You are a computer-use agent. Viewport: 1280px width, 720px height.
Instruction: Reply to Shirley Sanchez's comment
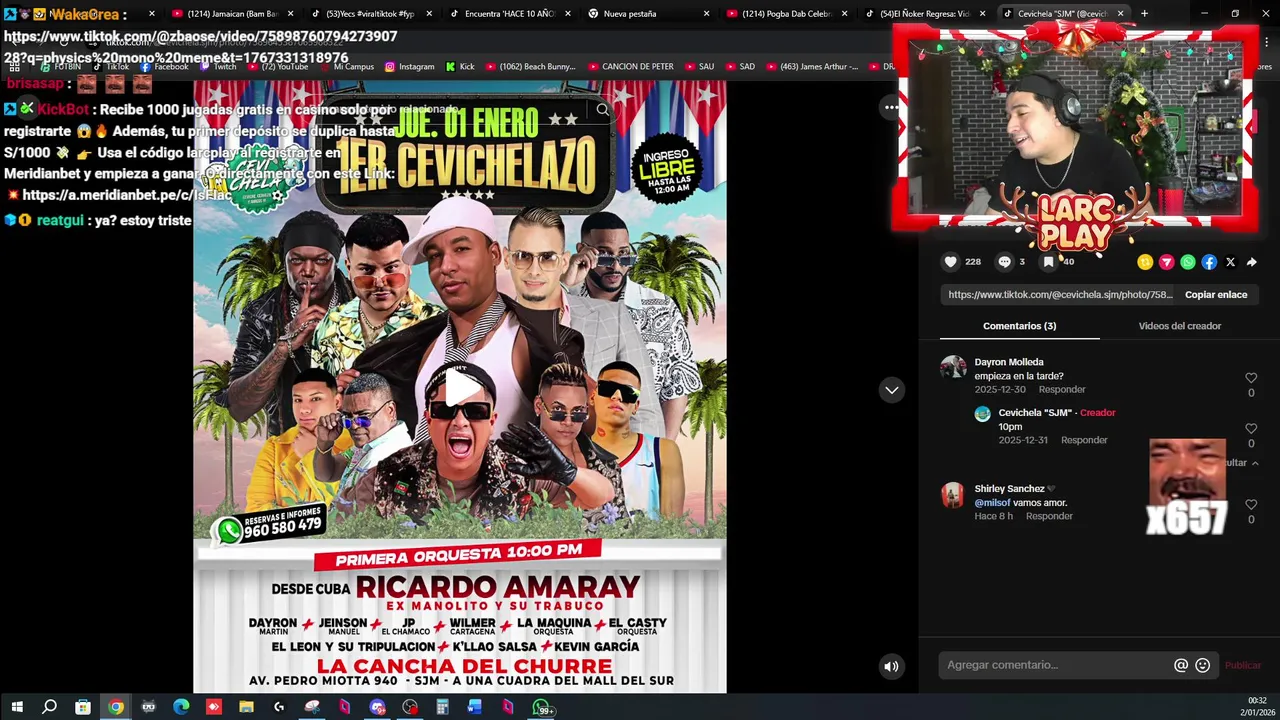[1049, 516]
